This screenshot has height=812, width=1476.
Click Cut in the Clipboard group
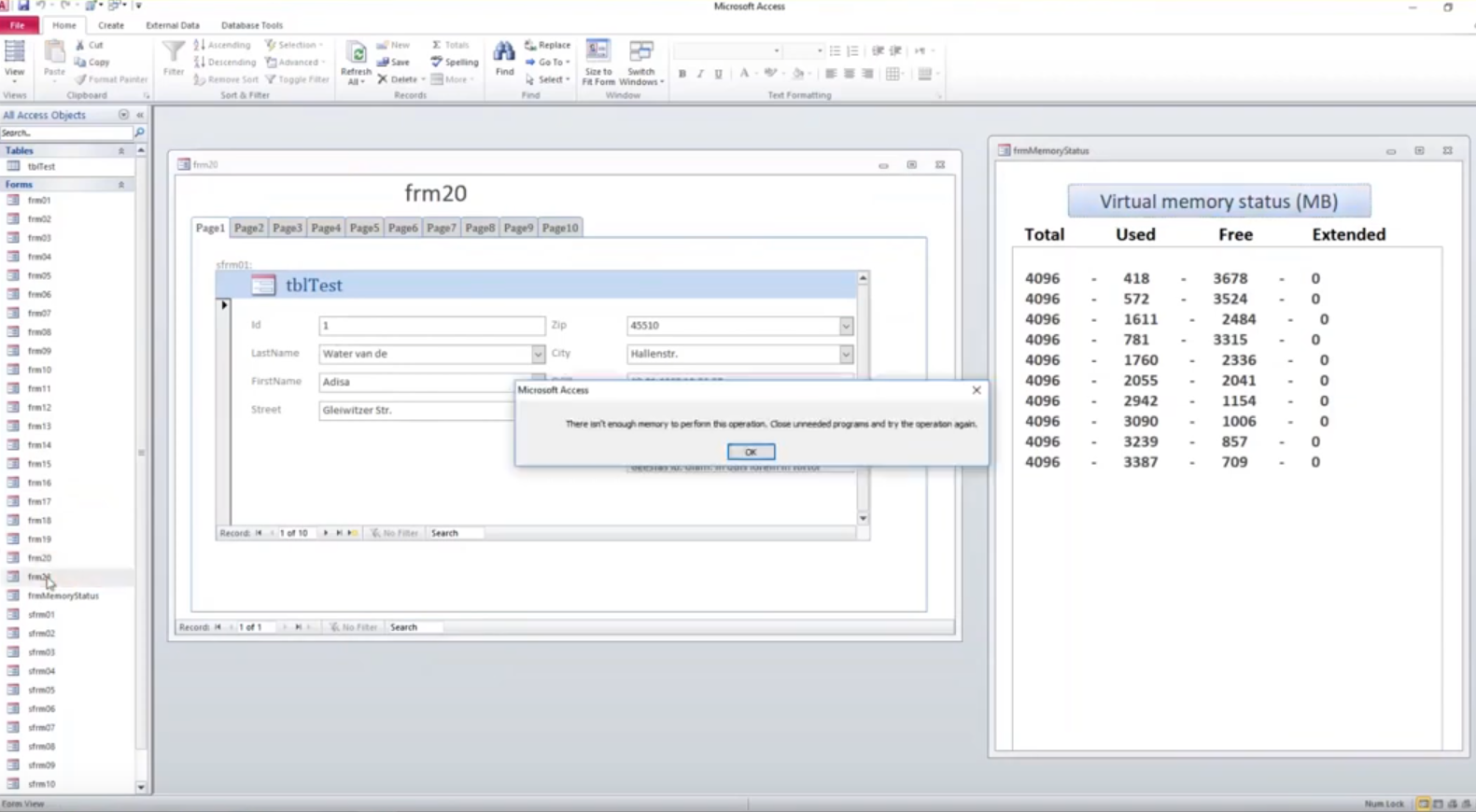90,45
